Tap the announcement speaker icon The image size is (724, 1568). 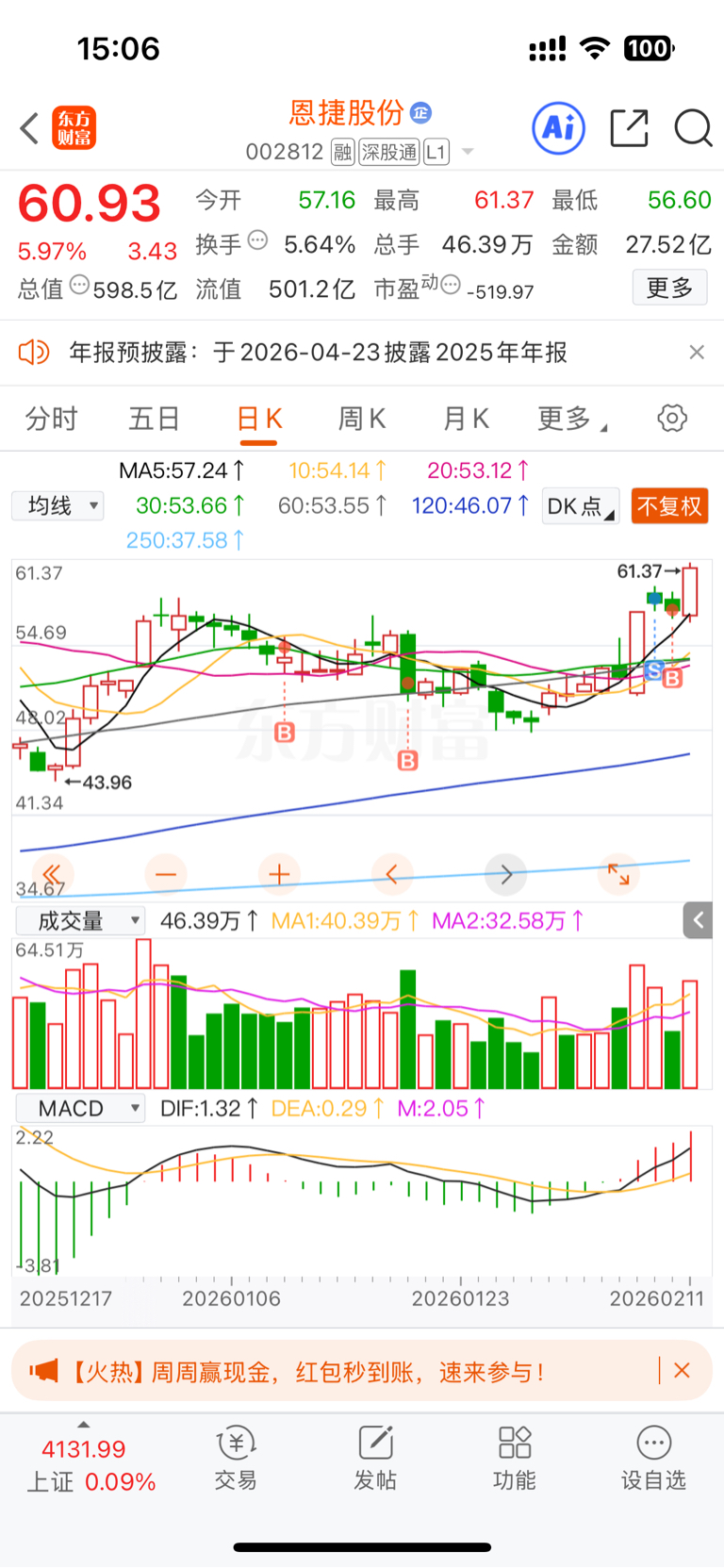click(x=33, y=353)
